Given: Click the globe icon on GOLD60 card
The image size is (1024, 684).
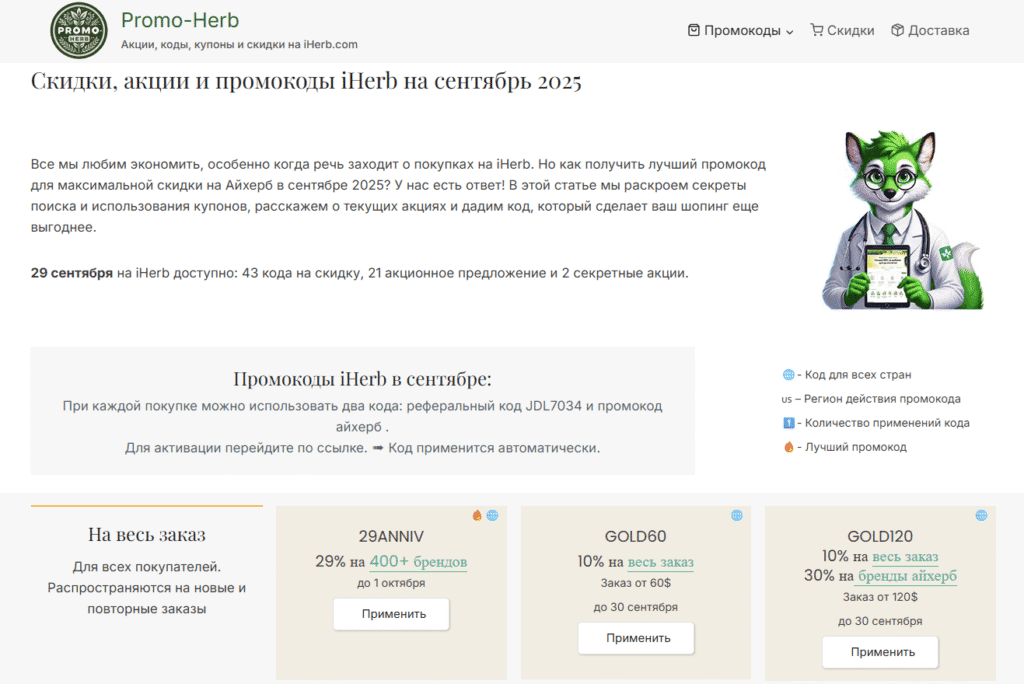Looking at the screenshot, I should tap(737, 516).
